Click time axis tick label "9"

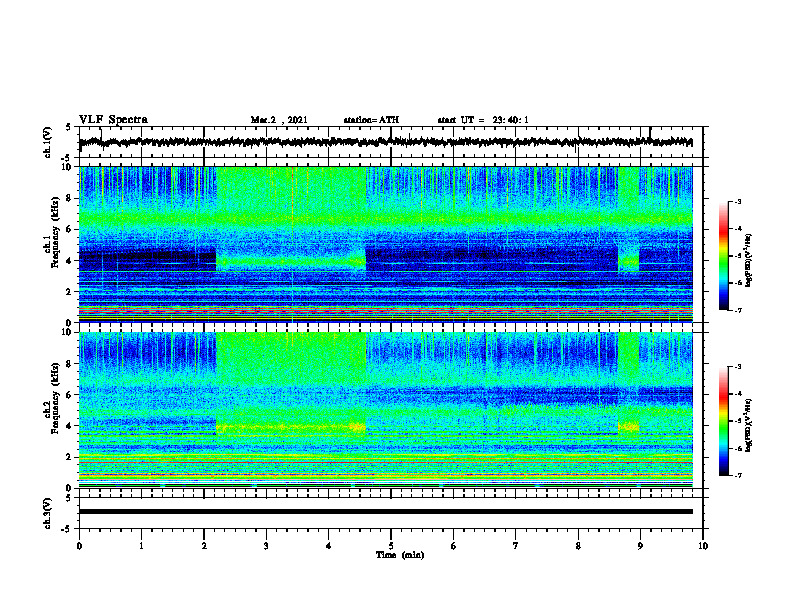point(640,546)
